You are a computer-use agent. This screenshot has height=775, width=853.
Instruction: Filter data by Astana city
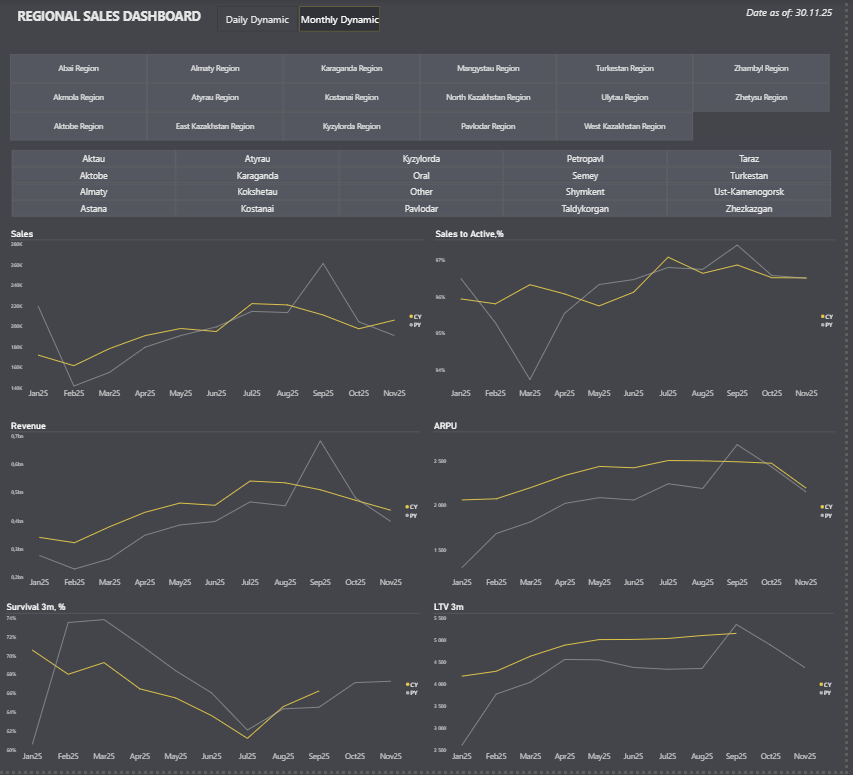click(x=93, y=208)
